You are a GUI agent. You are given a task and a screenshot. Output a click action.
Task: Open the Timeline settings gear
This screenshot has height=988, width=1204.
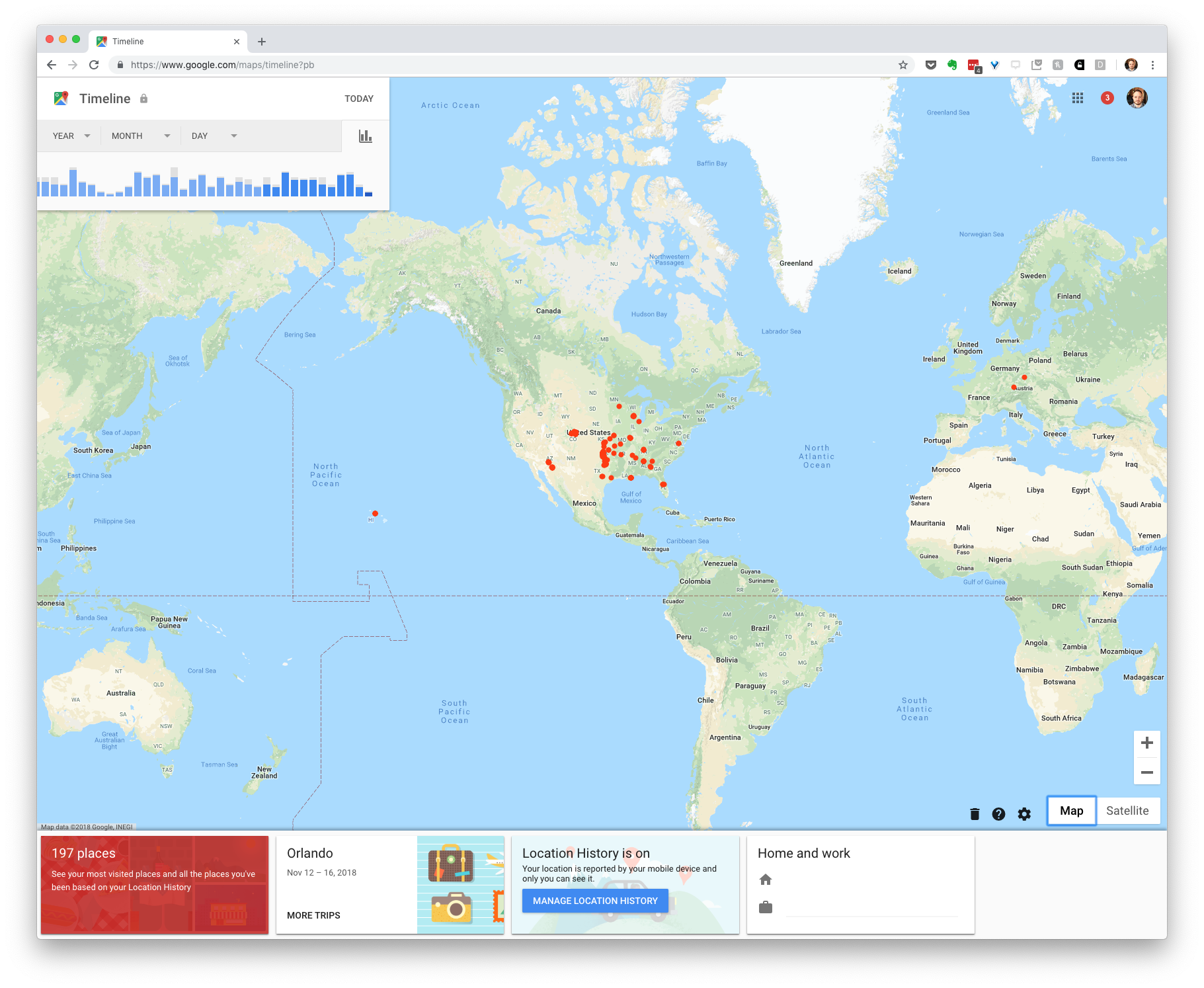pyautogui.click(x=1024, y=814)
